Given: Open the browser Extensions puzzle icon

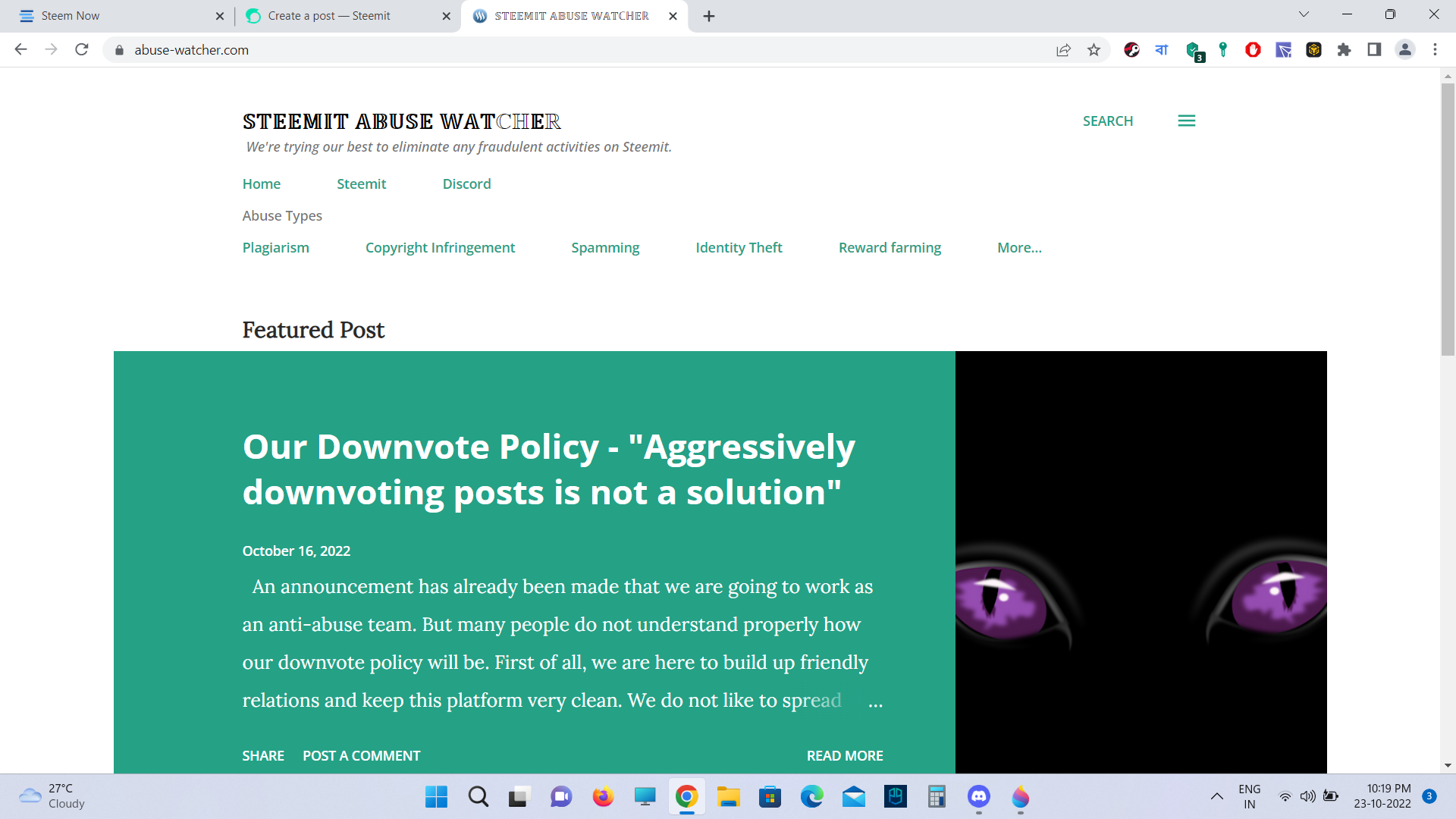Looking at the screenshot, I should [x=1344, y=50].
